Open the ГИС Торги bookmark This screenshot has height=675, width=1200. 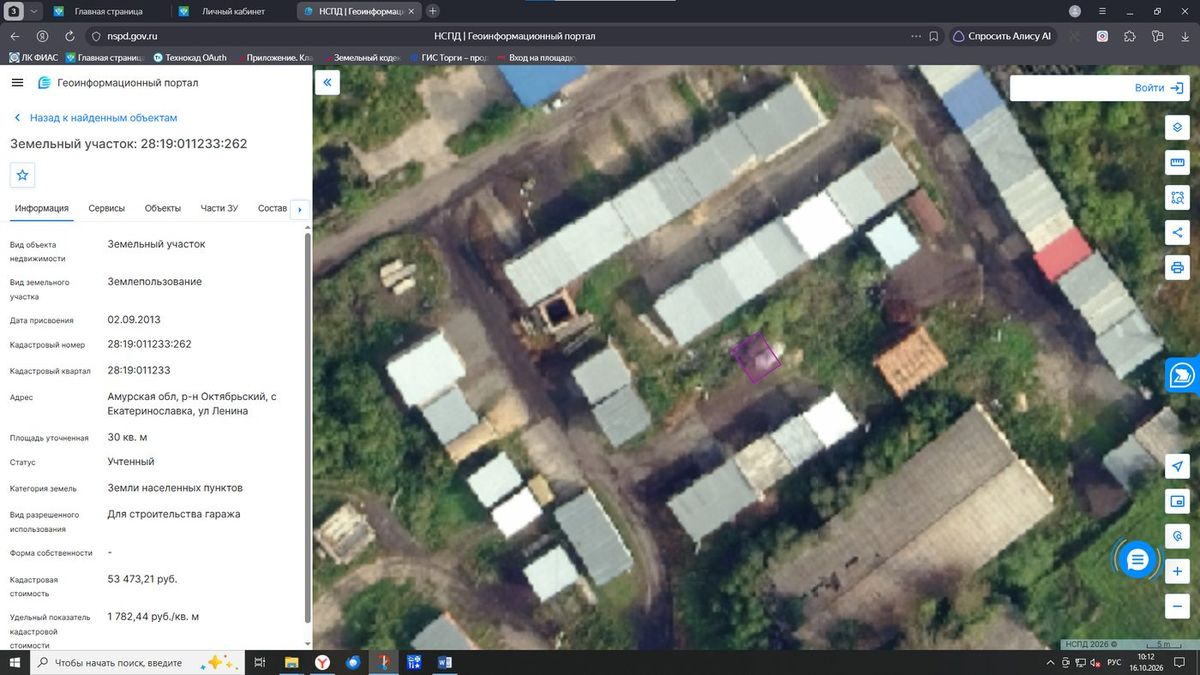coord(447,58)
